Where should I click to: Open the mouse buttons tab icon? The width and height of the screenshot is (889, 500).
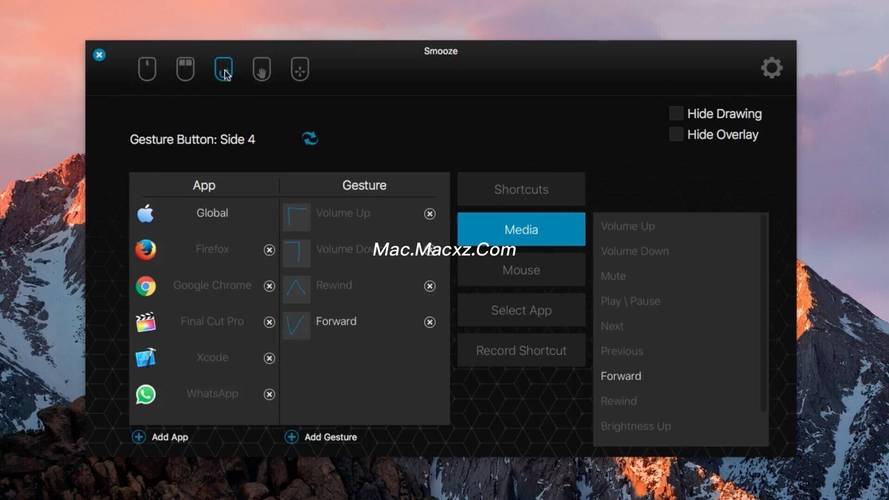coord(185,69)
